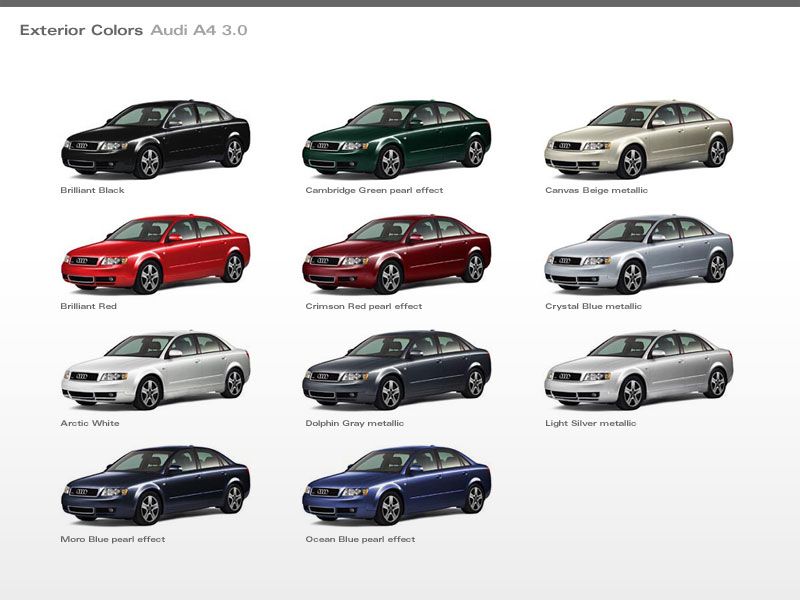The height and width of the screenshot is (600, 800).
Task: Click the "Crimson Red pearl effect" caption
Action: tap(364, 307)
